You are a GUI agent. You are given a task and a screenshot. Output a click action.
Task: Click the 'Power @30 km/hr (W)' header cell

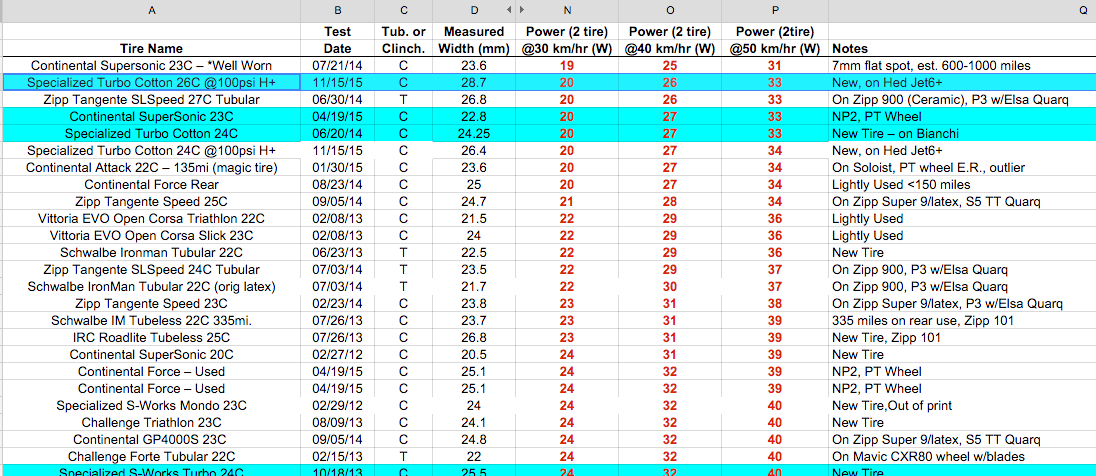(x=567, y=40)
